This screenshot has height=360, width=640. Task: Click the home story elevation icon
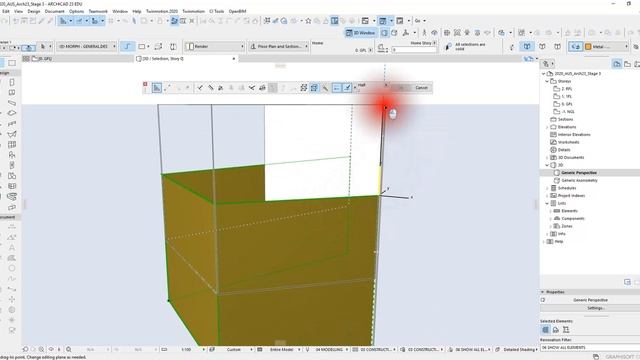(382, 48)
